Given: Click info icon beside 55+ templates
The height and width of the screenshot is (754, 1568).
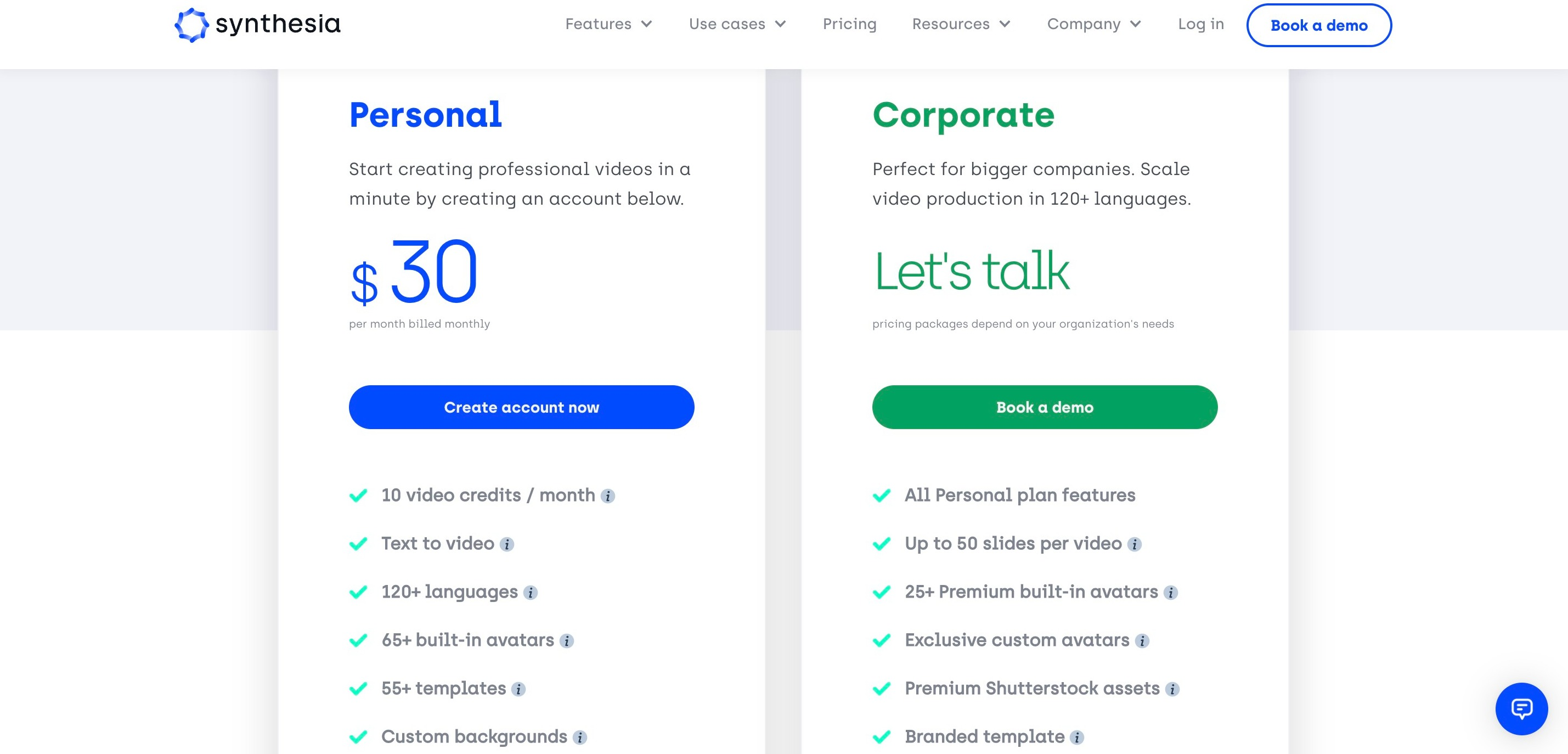Looking at the screenshot, I should point(518,689).
